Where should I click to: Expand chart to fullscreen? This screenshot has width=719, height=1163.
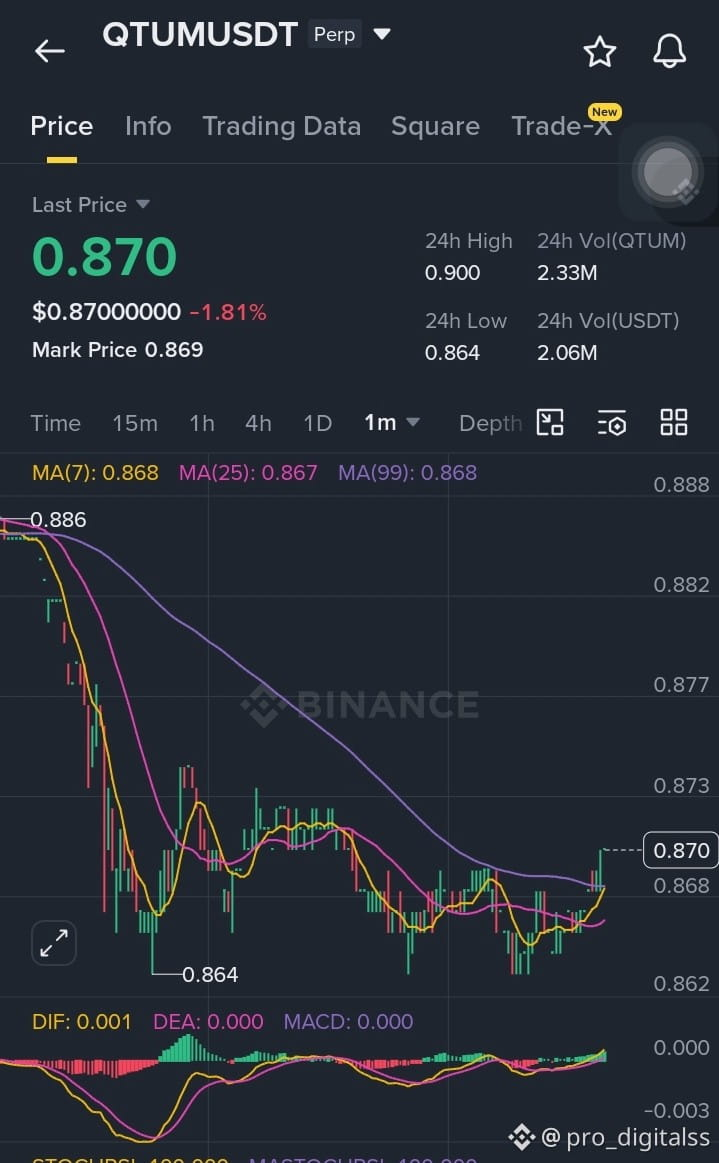54,943
